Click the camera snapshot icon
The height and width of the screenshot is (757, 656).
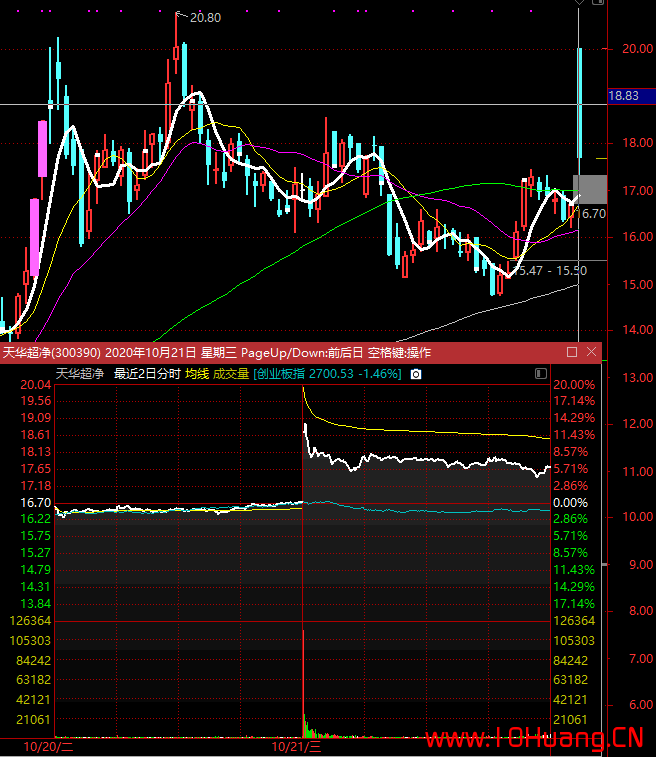click(416, 374)
